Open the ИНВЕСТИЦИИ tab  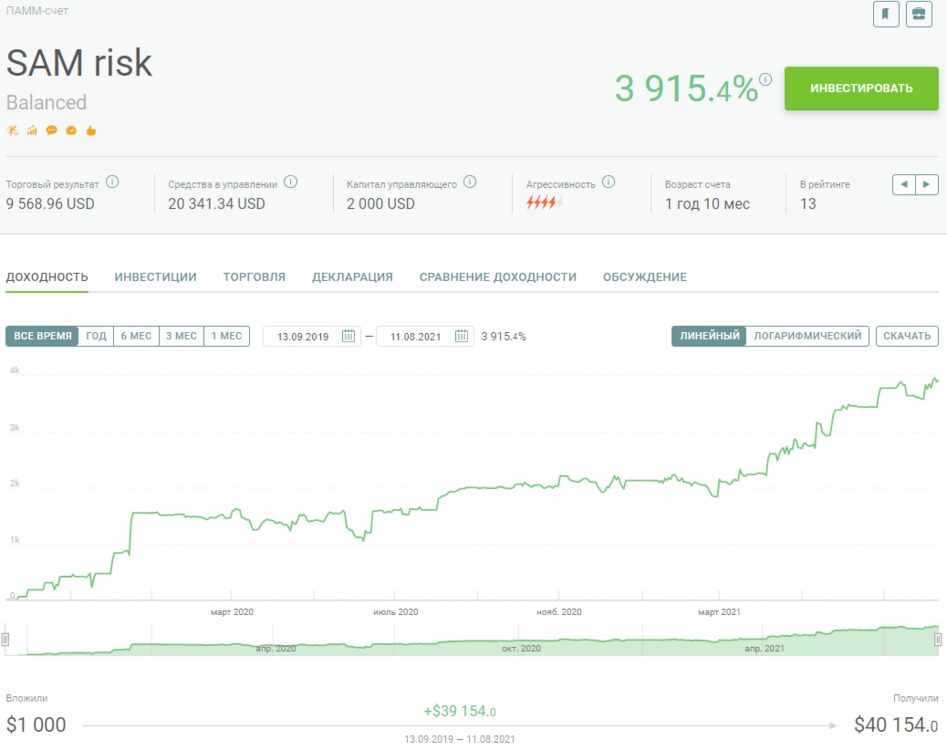[155, 277]
